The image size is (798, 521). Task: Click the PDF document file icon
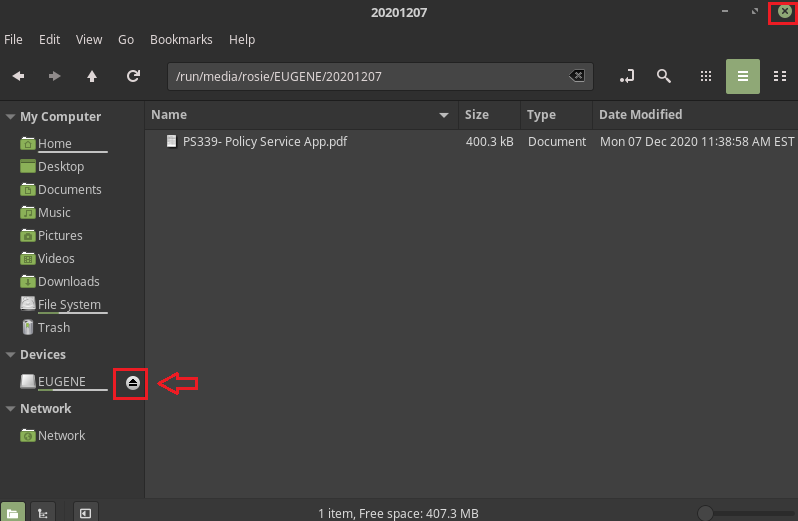(172, 141)
